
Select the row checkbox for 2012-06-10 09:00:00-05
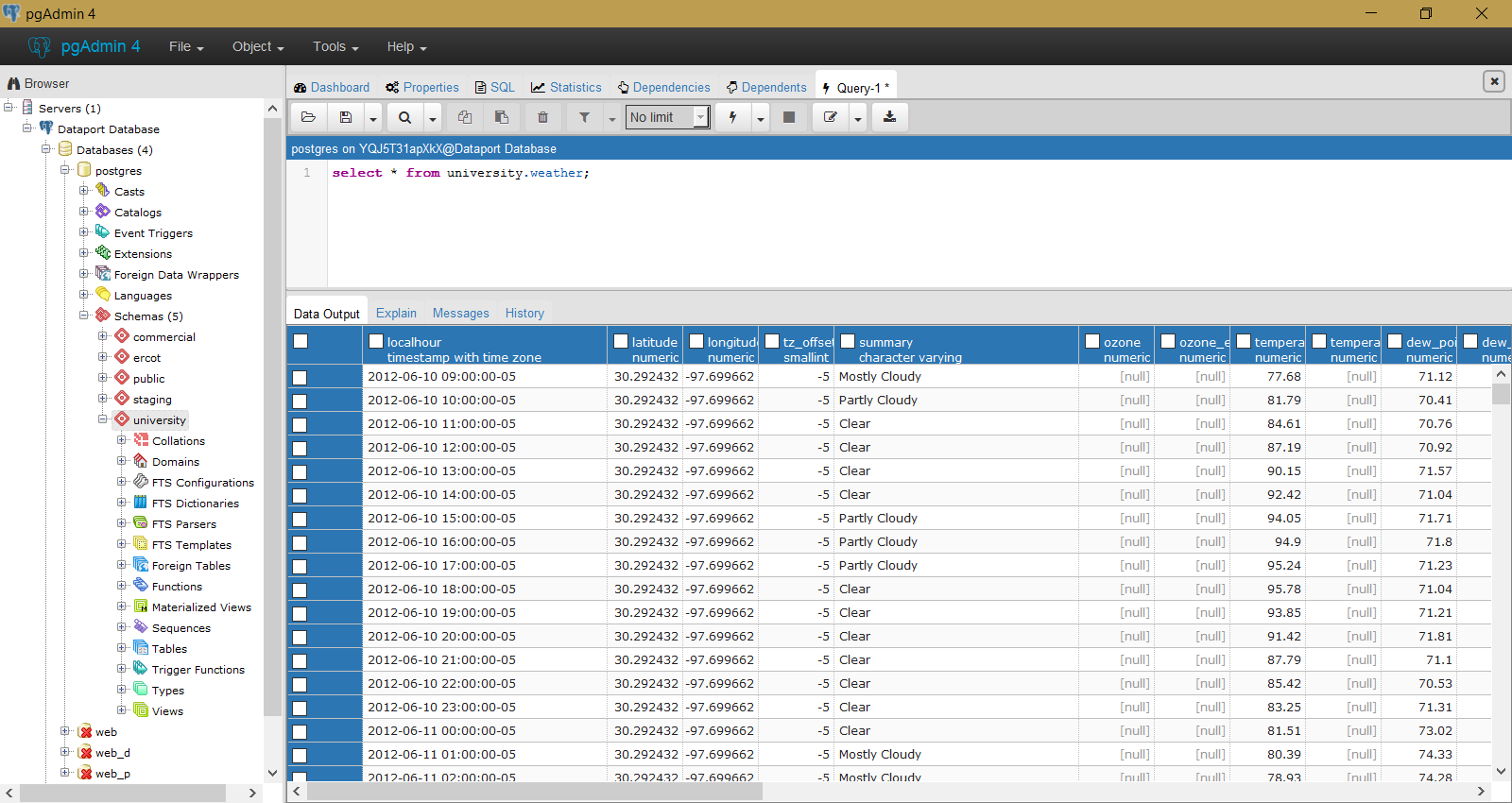click(300, 377)
